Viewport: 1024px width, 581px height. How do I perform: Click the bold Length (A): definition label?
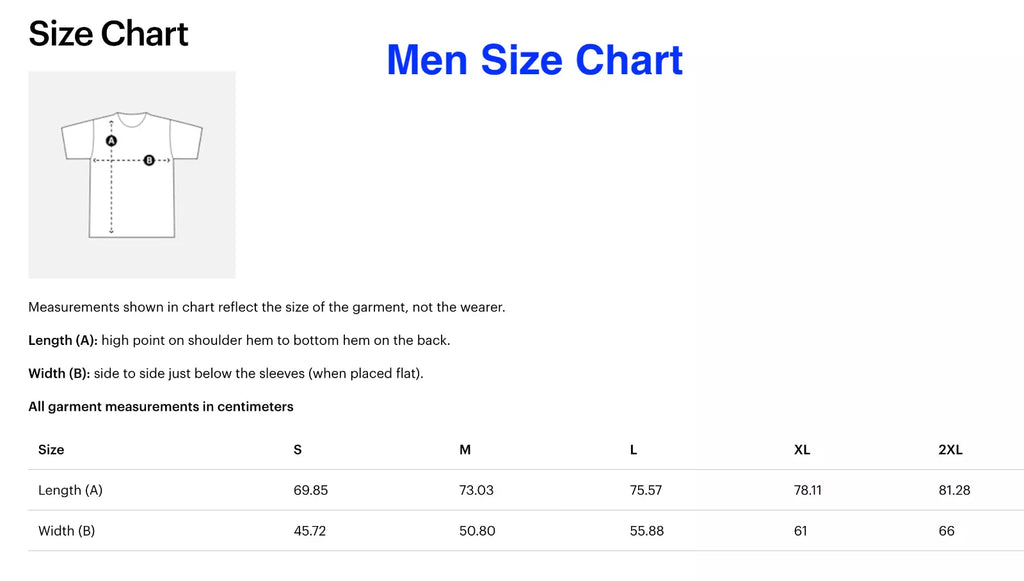point(63,340)
